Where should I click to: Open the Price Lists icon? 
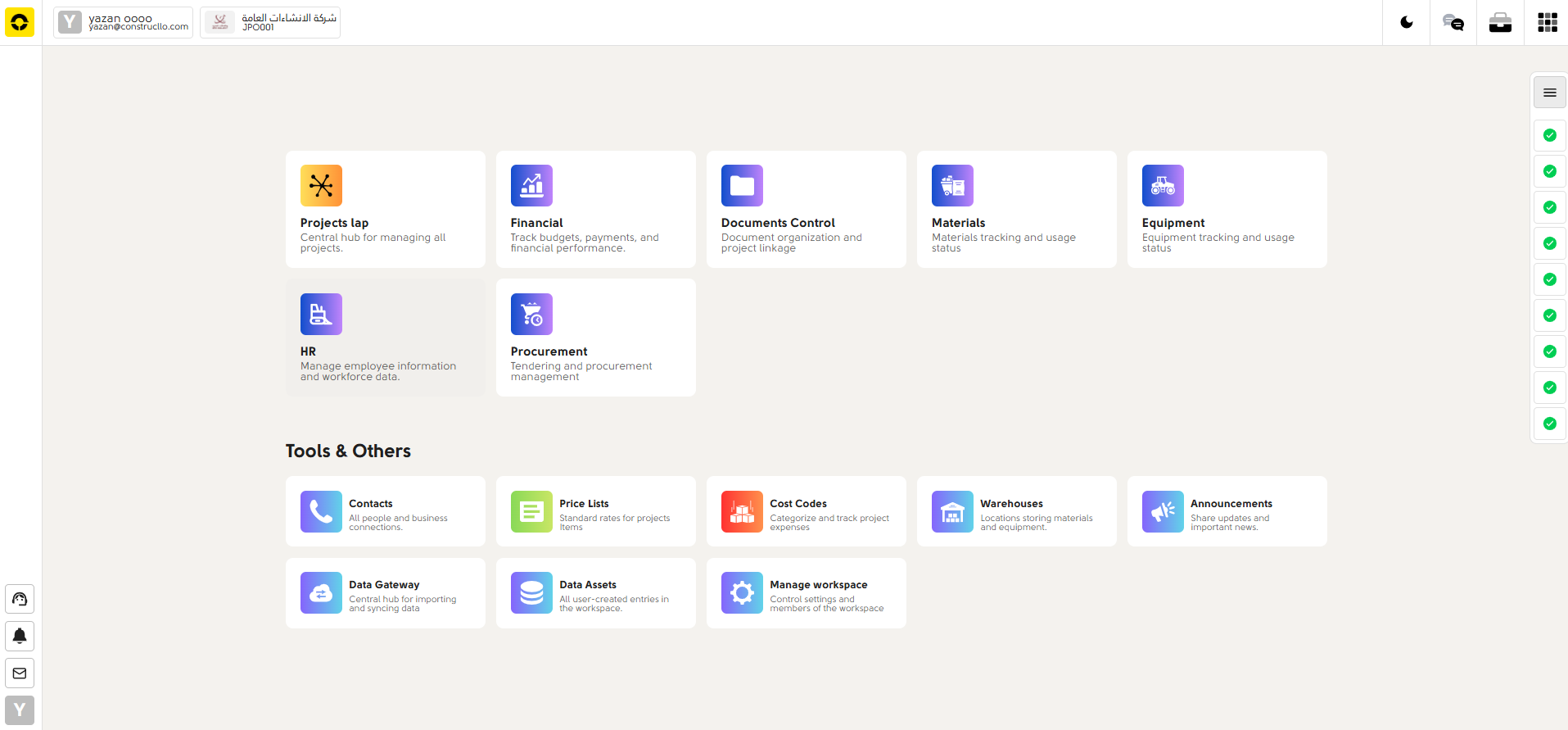click(531, 511)
